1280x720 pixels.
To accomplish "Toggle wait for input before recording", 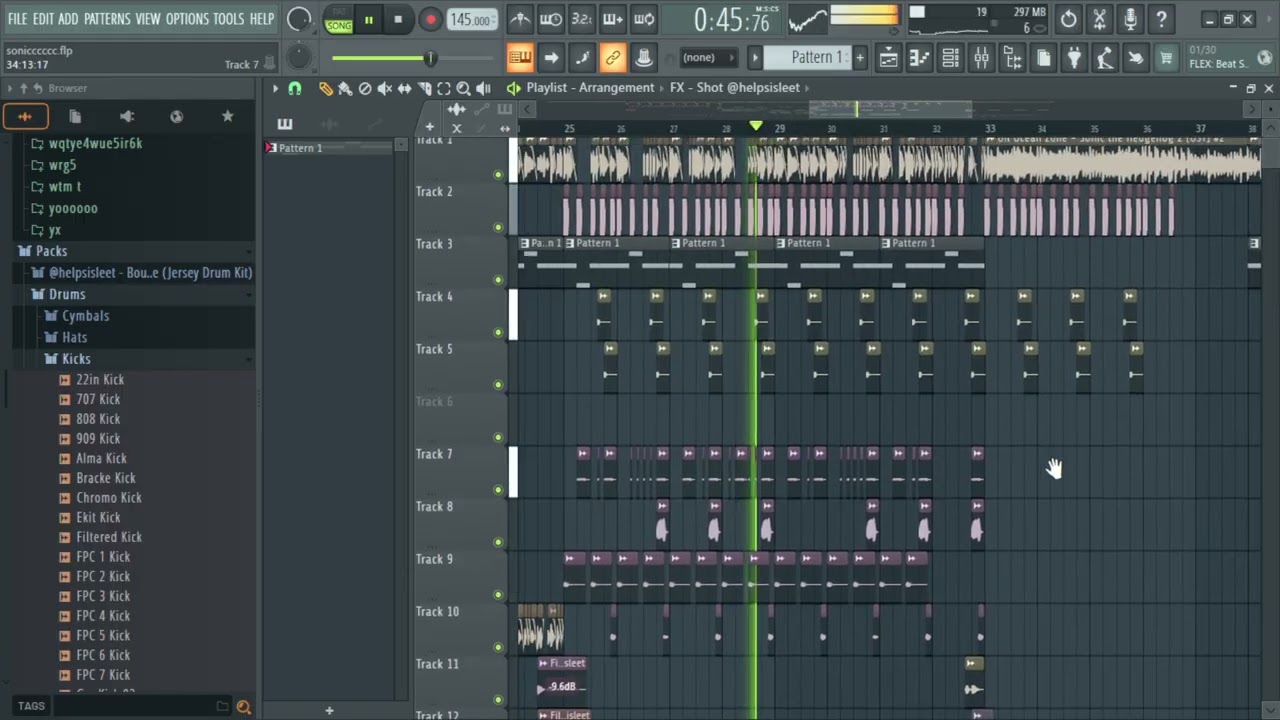I will [x=551, y=19].
